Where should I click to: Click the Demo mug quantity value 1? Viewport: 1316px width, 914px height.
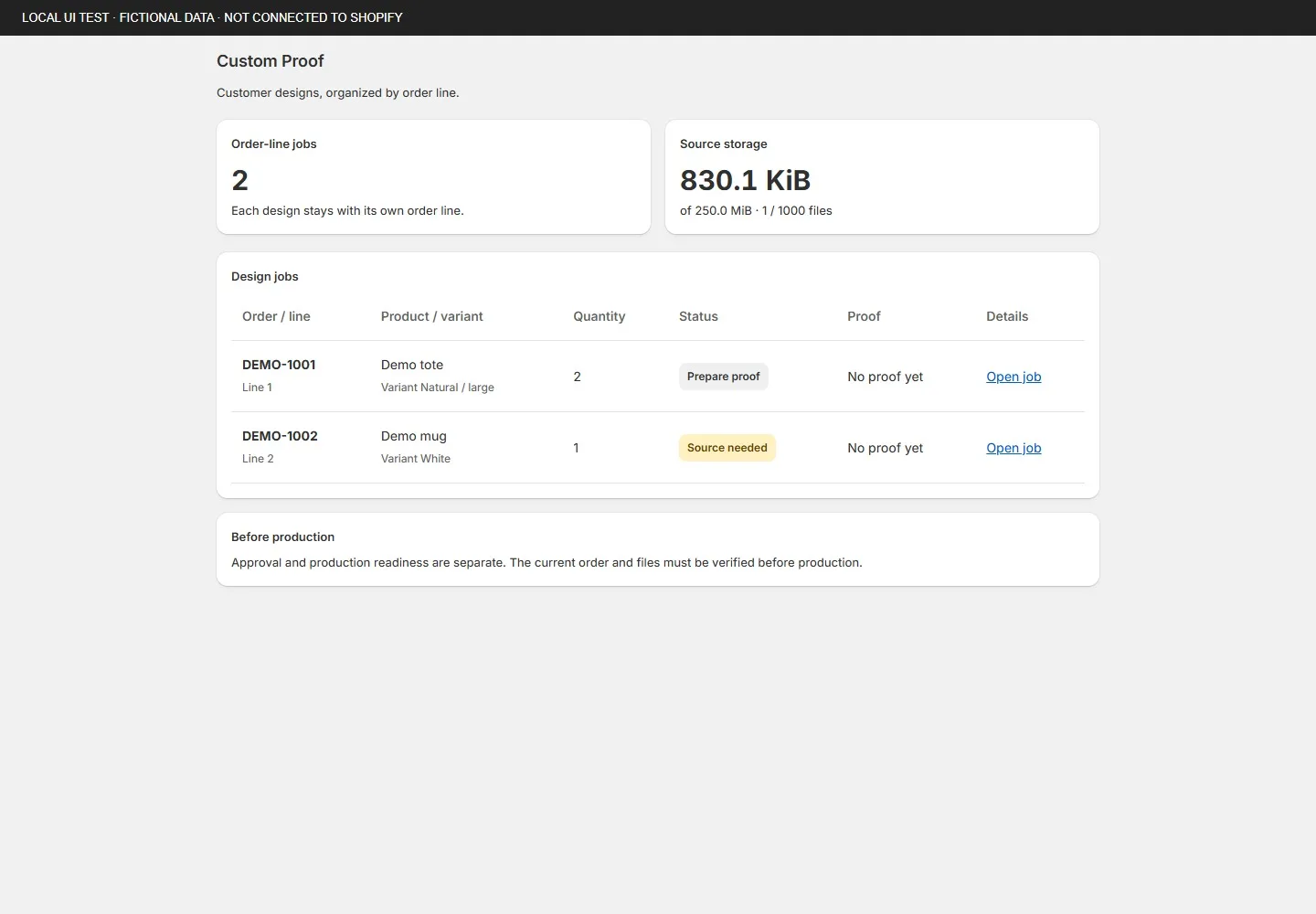pyautogui.click(x=576, y=448)
